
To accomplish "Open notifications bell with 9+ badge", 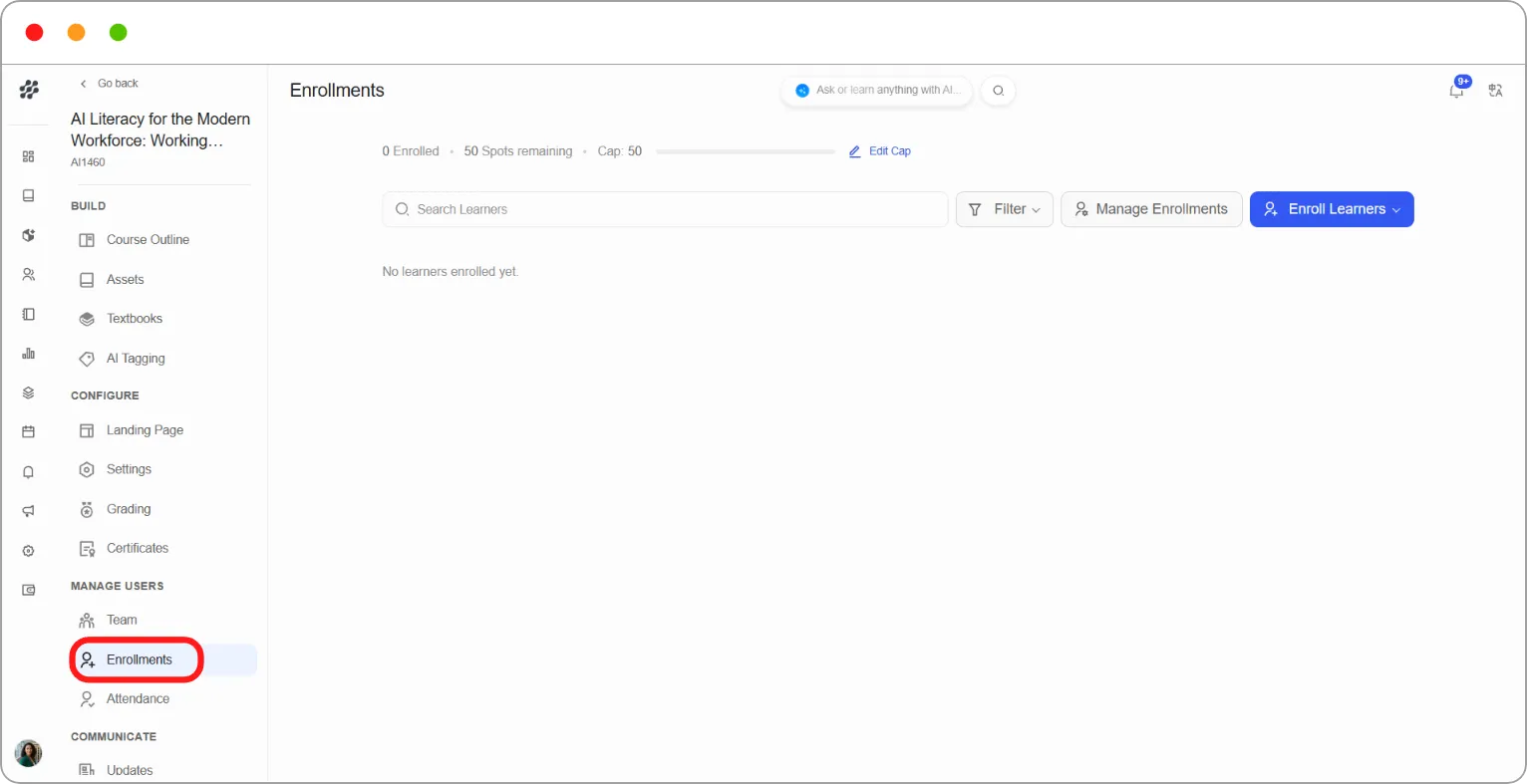I will [1457, 89].
